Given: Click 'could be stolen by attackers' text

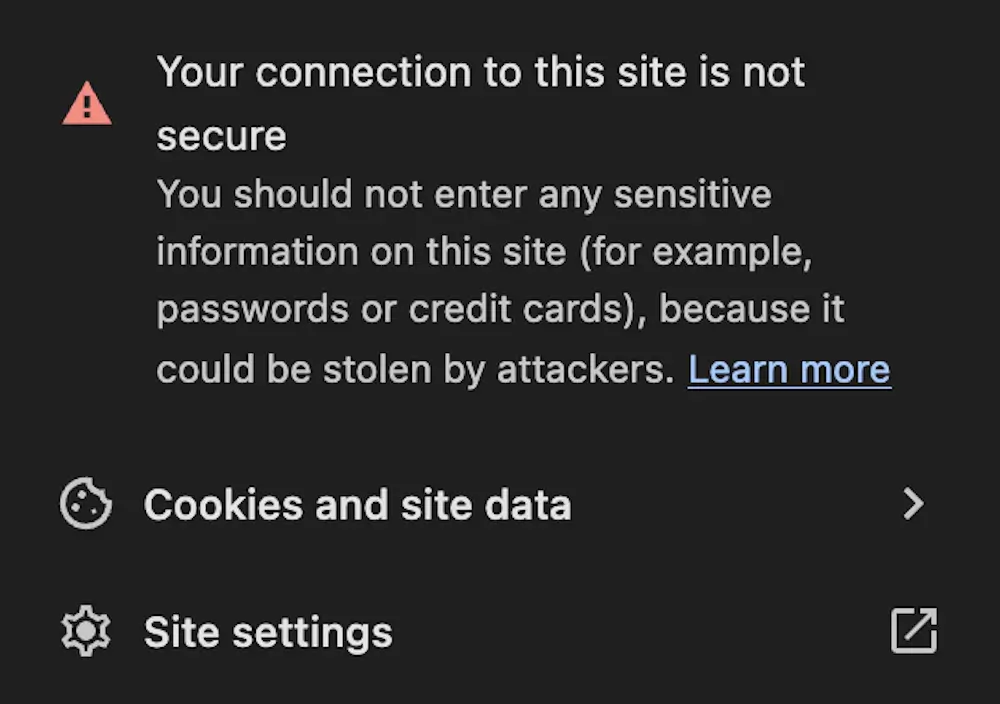Looking at the screenshot, I should click(x=415, y=370).
